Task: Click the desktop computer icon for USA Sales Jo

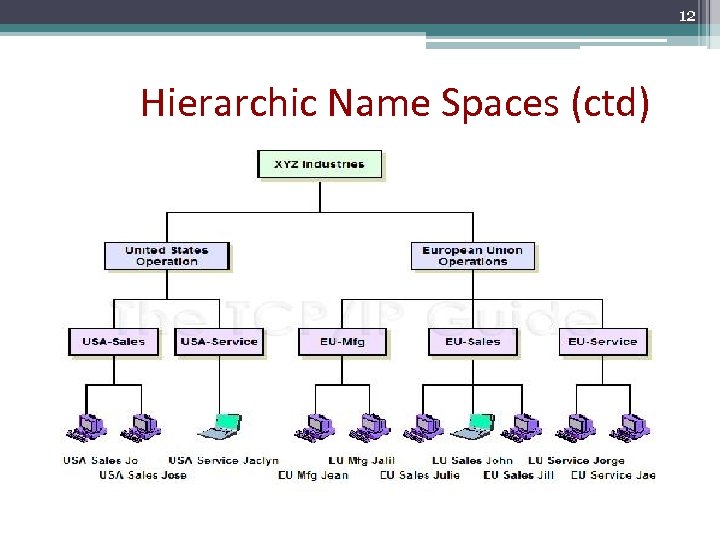Action: [x=87, y=428]
